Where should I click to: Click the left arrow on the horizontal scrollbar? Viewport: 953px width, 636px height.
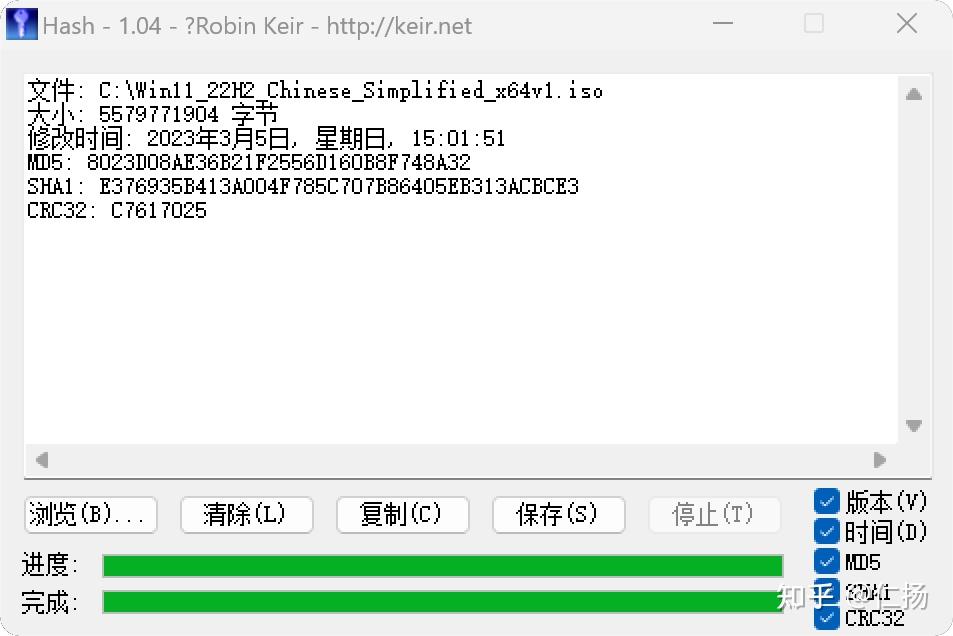[42, 460]
